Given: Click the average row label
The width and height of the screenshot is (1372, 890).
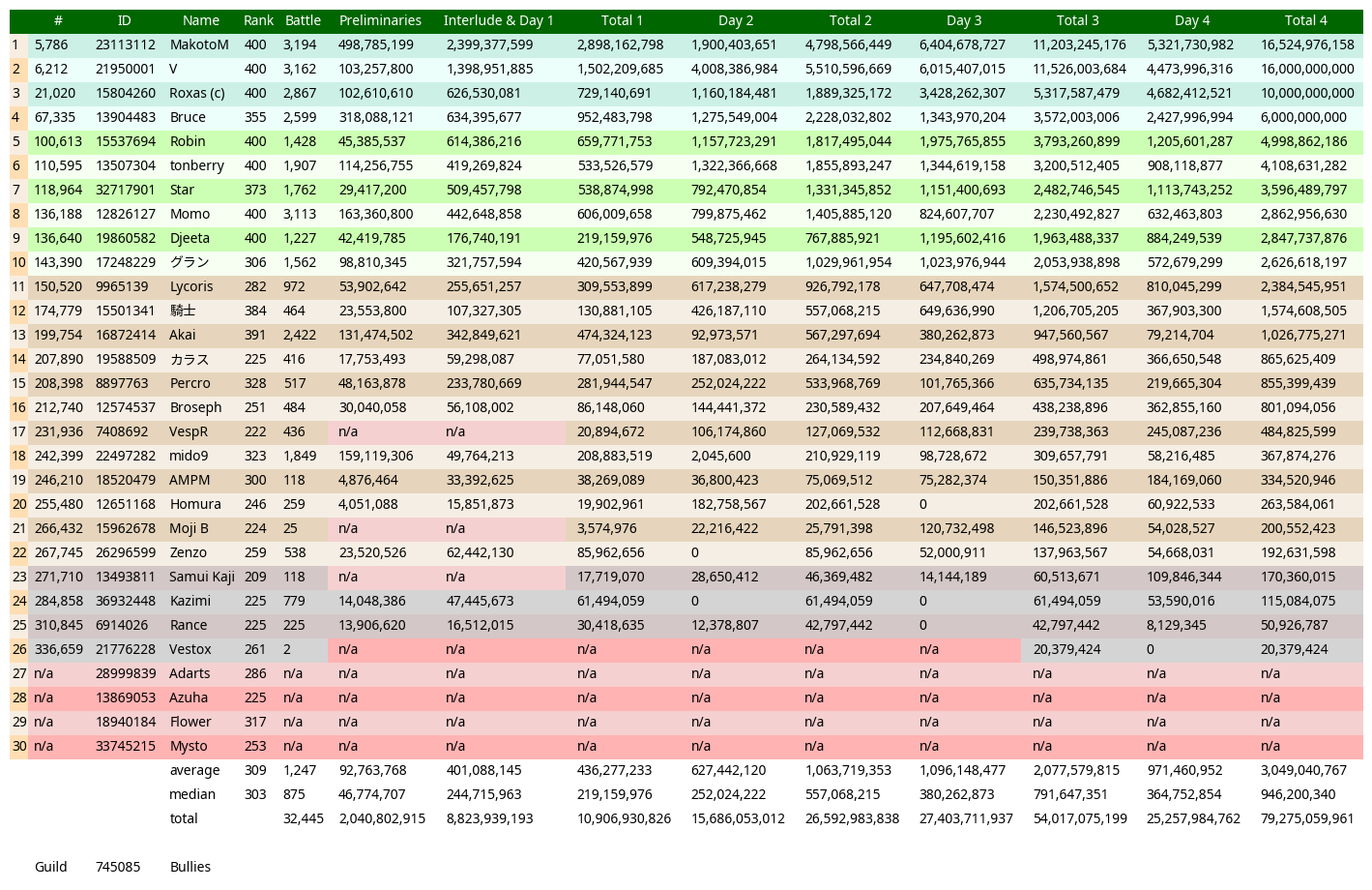Looking at the screenshot, I should (x=194, y=770).
